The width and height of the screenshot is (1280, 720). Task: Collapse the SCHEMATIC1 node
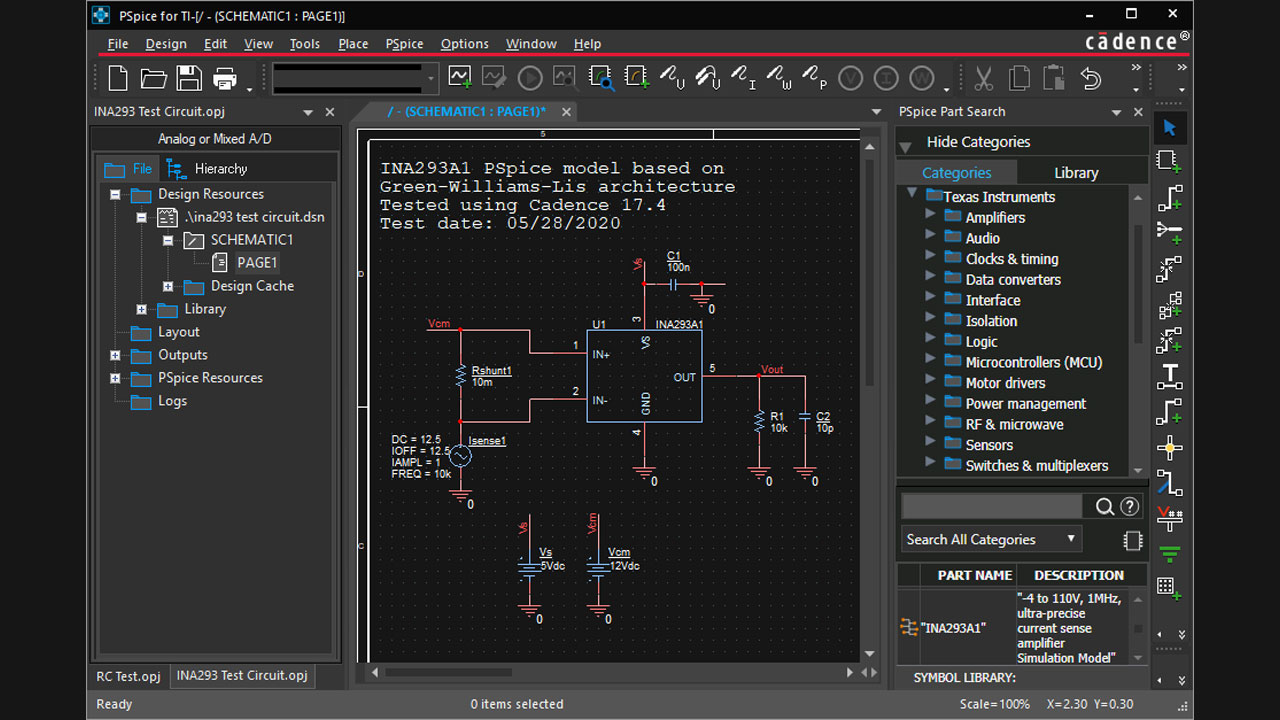click(168, 241)
